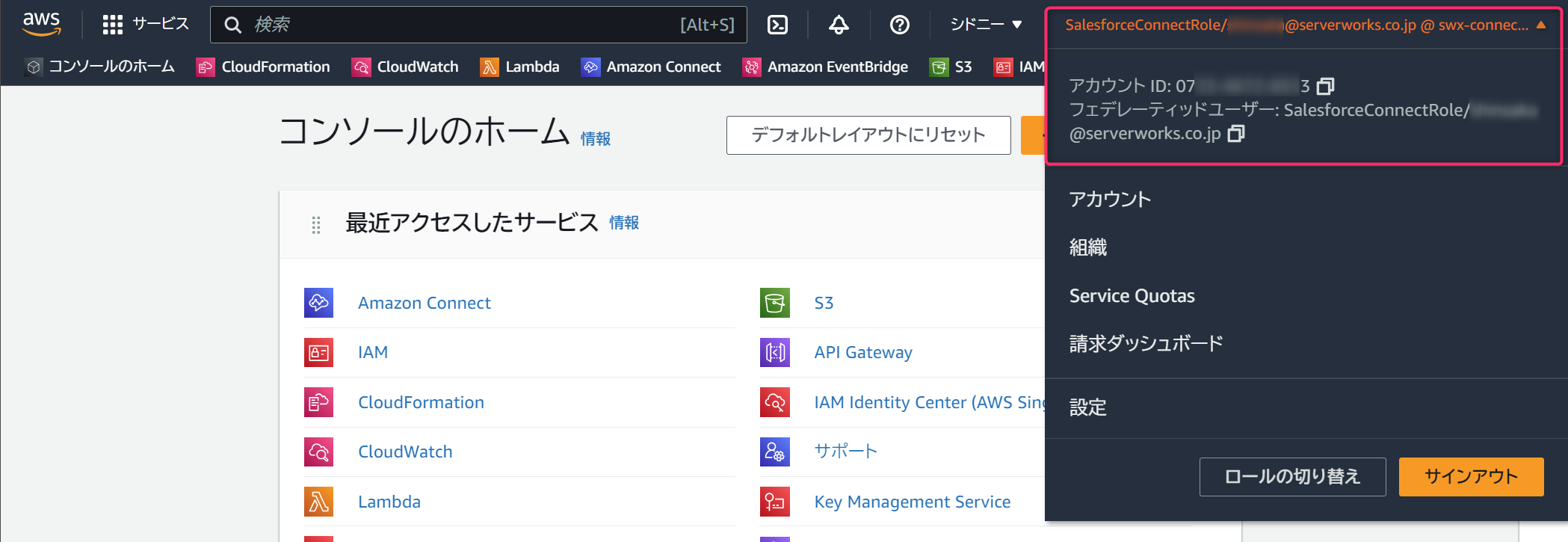Open S3 recent service link
The width and height of the screenshot is (1568, 542).
pos(824,303)
